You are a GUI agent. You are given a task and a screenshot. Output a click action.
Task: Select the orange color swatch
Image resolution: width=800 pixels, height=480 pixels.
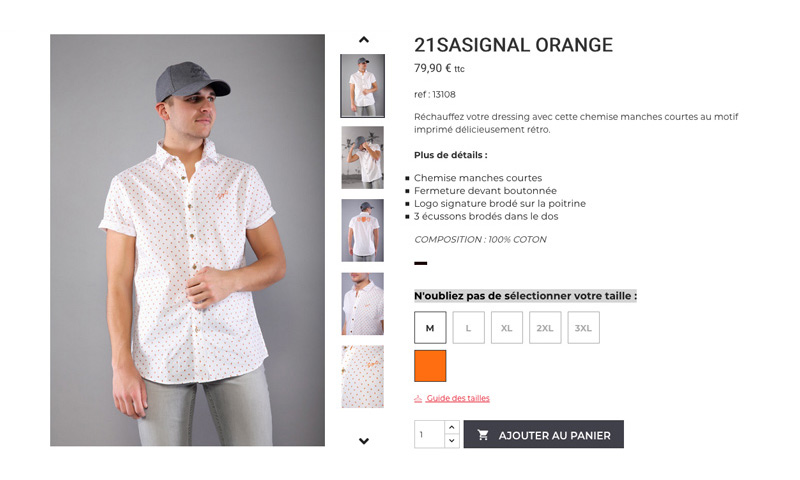[x=430, y=366]
